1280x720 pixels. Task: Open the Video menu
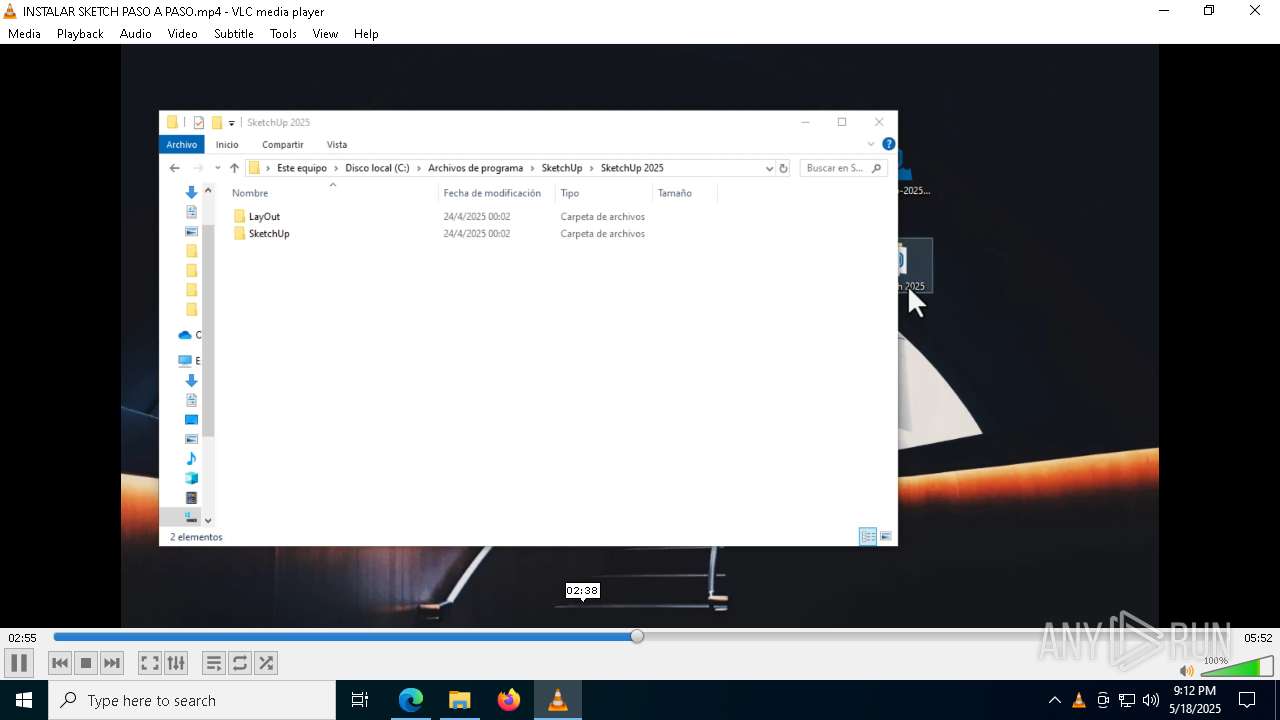182,33
